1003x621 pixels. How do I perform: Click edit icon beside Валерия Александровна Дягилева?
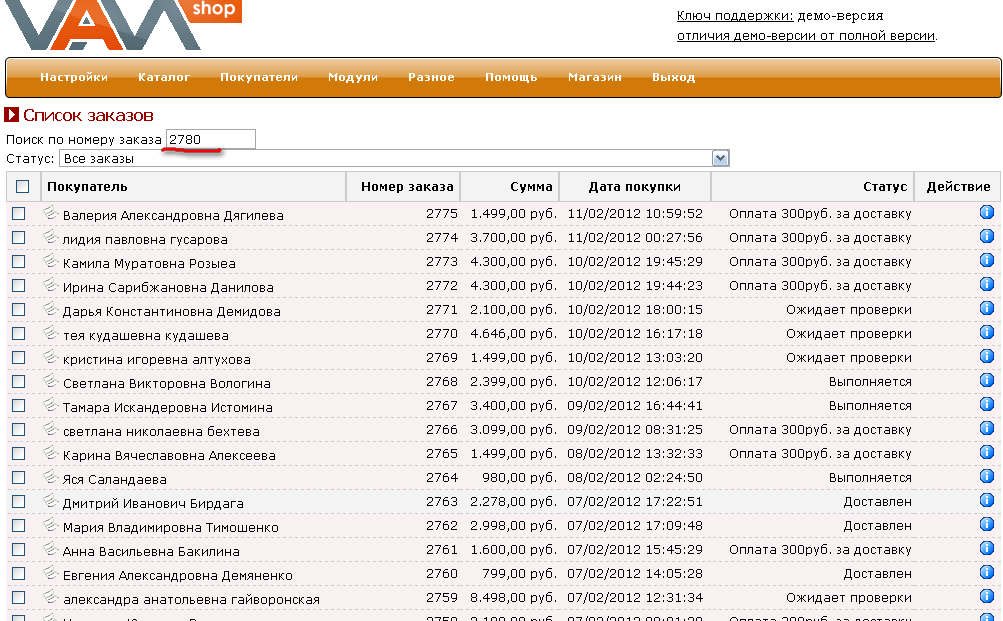51,213
